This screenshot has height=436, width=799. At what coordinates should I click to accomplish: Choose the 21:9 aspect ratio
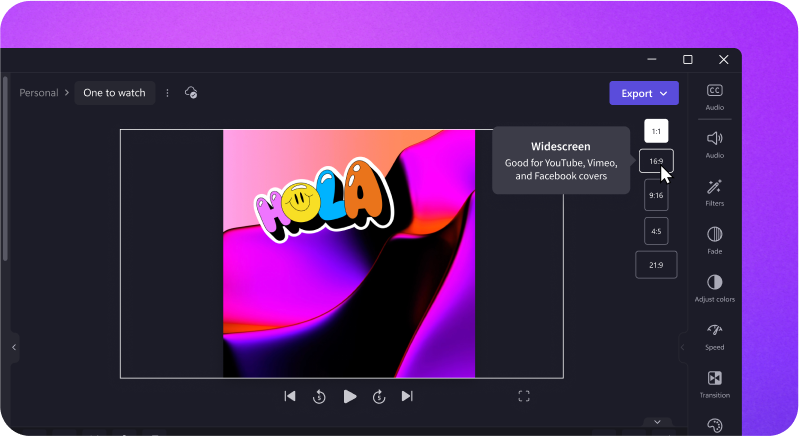(656, 265)
